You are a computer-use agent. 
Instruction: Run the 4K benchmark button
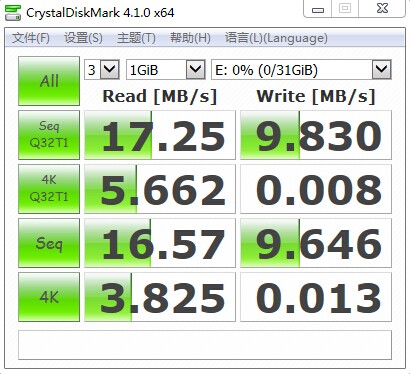(49, 297)
